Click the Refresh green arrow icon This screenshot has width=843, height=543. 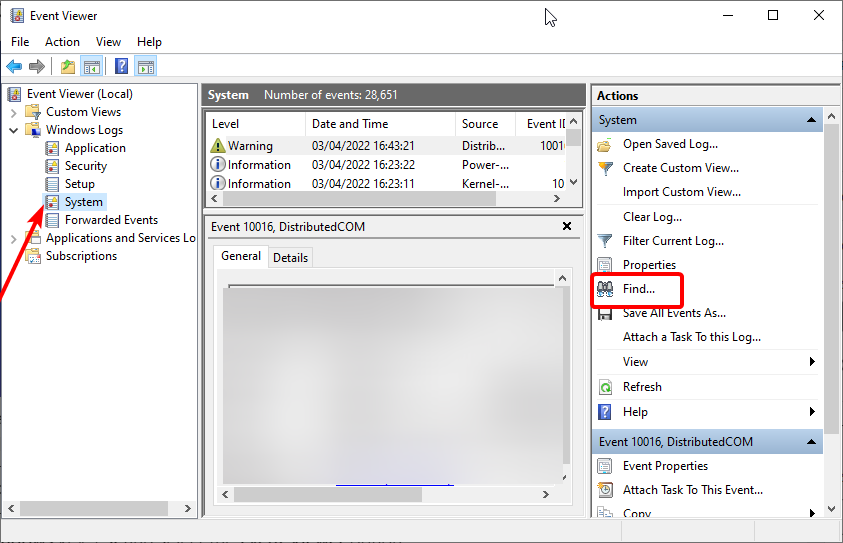click(605, 387)
